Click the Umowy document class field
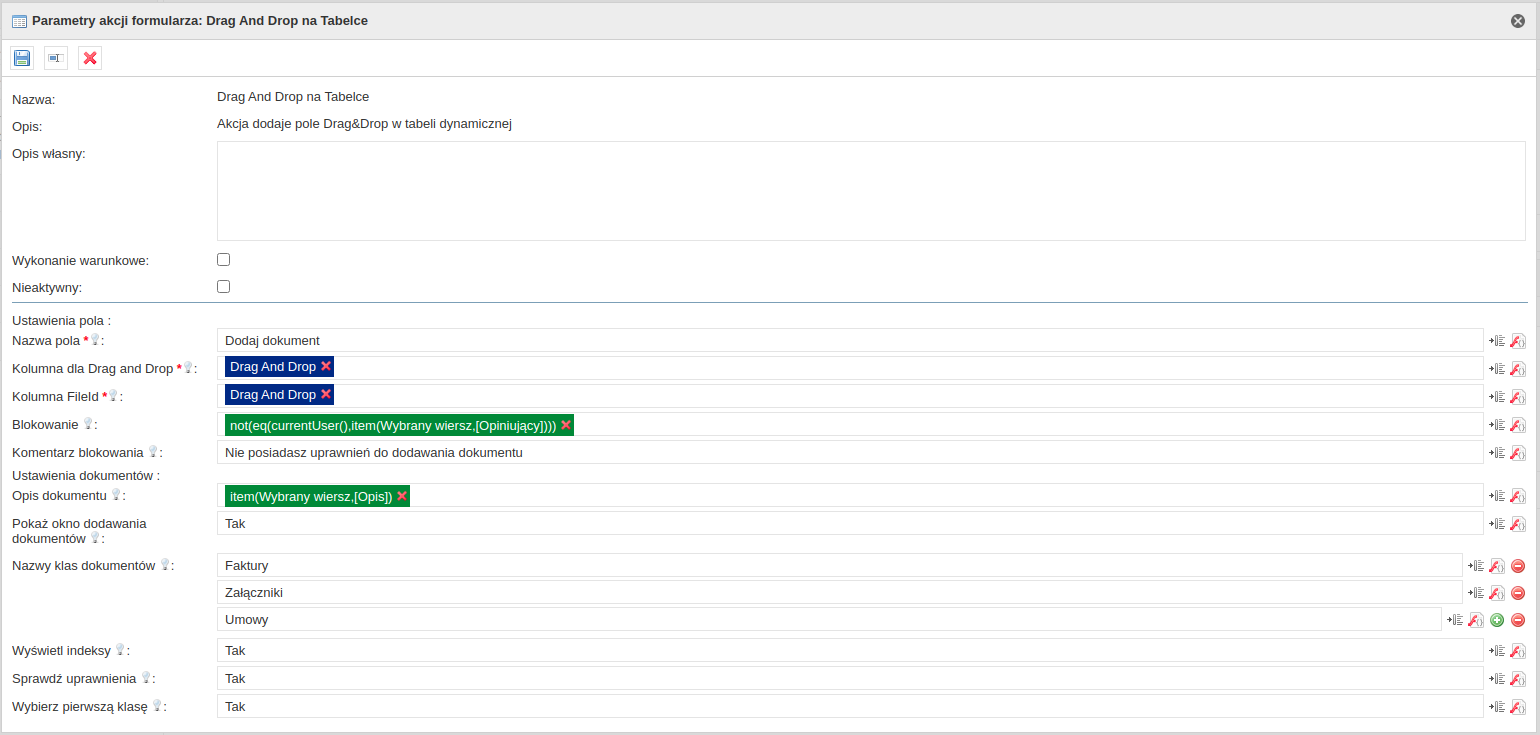 click(829, 619)
